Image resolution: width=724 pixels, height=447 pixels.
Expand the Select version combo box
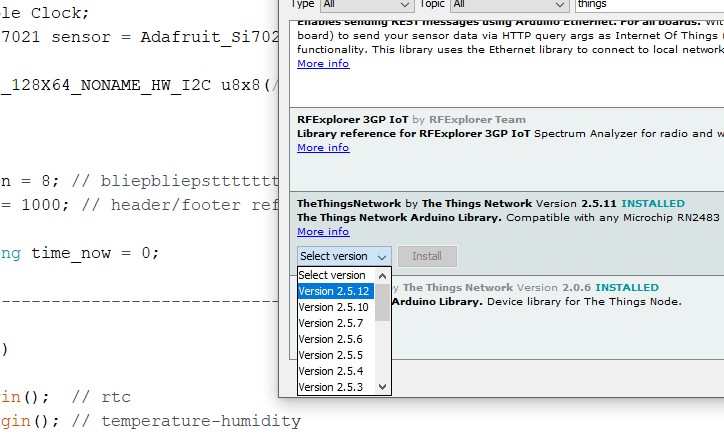345,256
